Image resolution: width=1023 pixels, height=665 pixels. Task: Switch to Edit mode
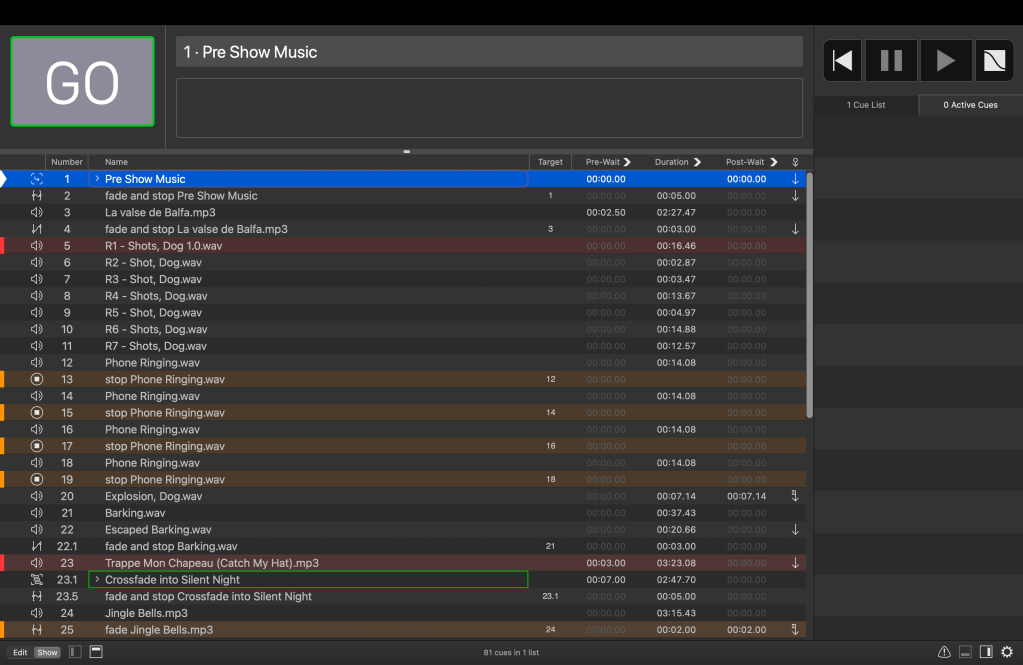coord(20,653)
